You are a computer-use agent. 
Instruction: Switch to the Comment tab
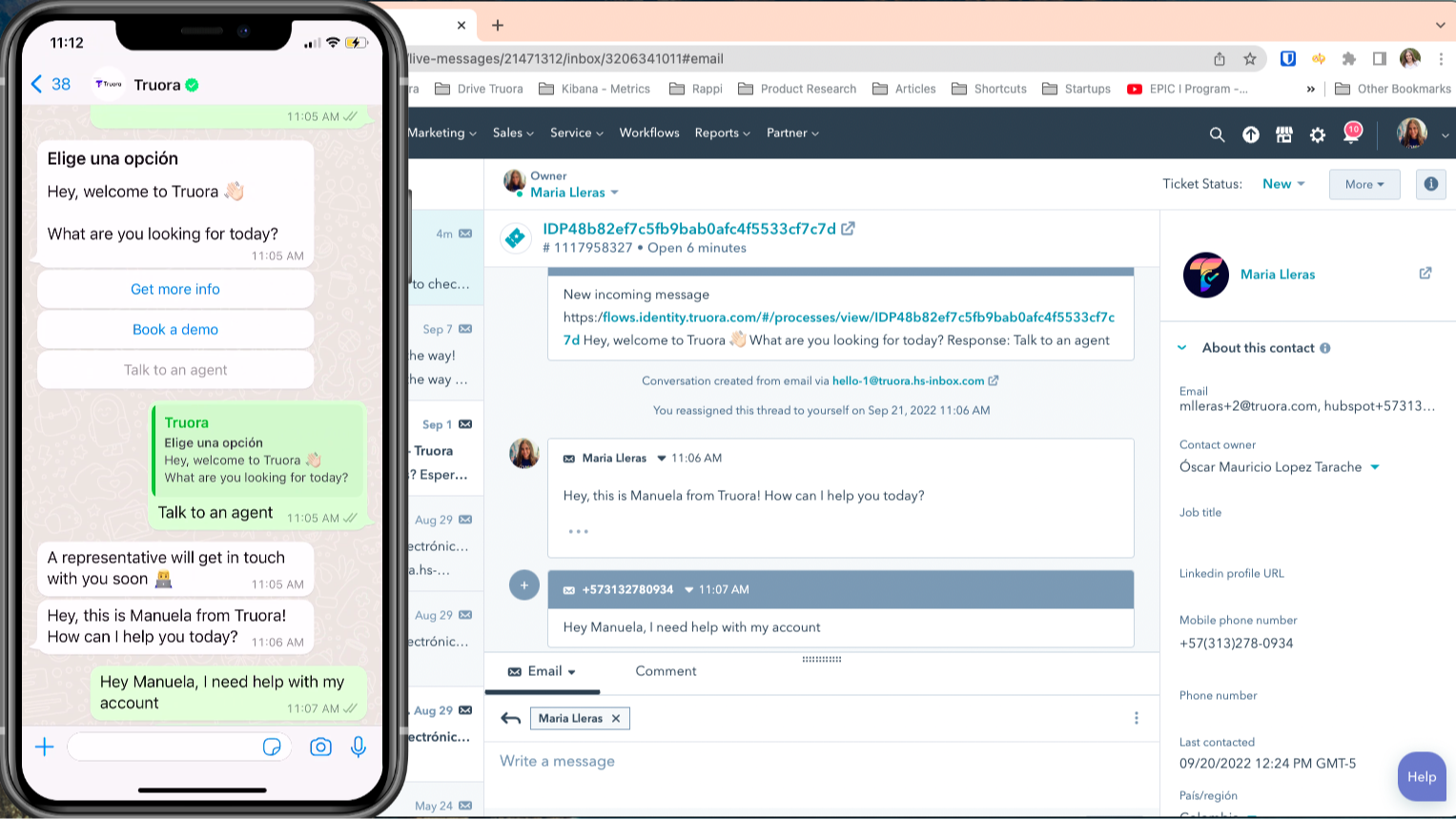coord(666,671)
